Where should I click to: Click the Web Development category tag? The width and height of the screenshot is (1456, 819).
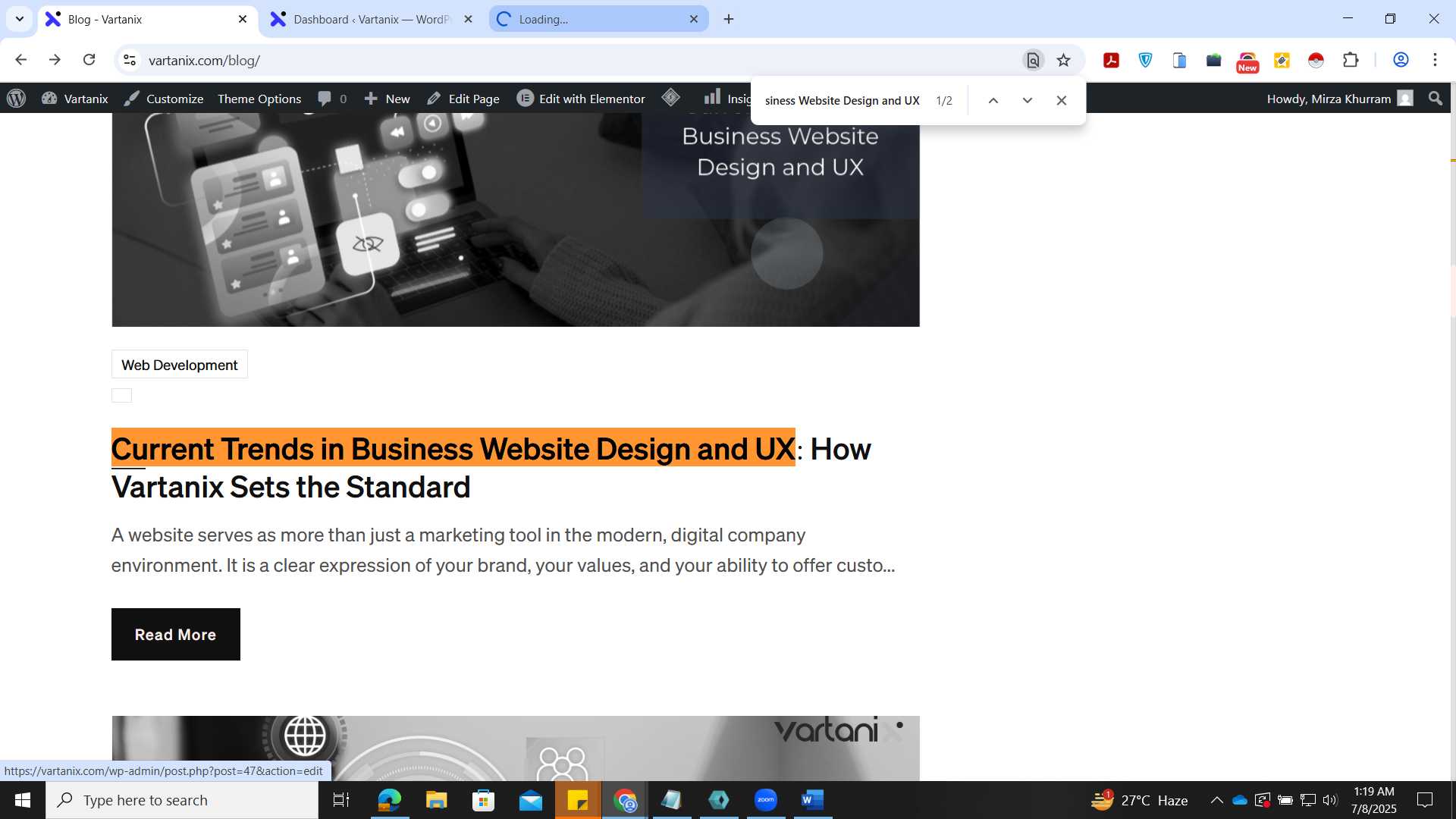[x=179, y=365]
